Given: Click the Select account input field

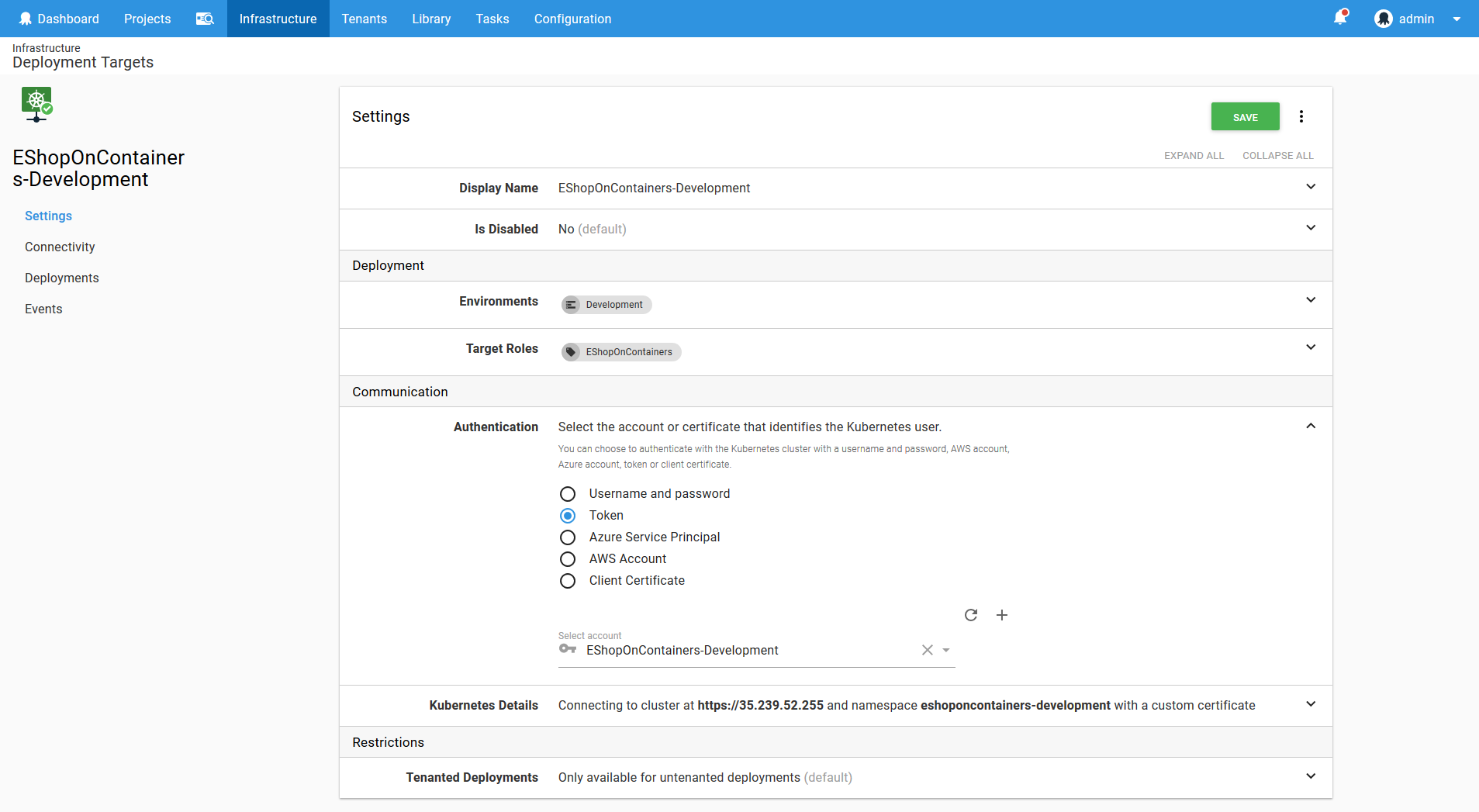Looking at the screenshot, I should [x=737, y=650].
